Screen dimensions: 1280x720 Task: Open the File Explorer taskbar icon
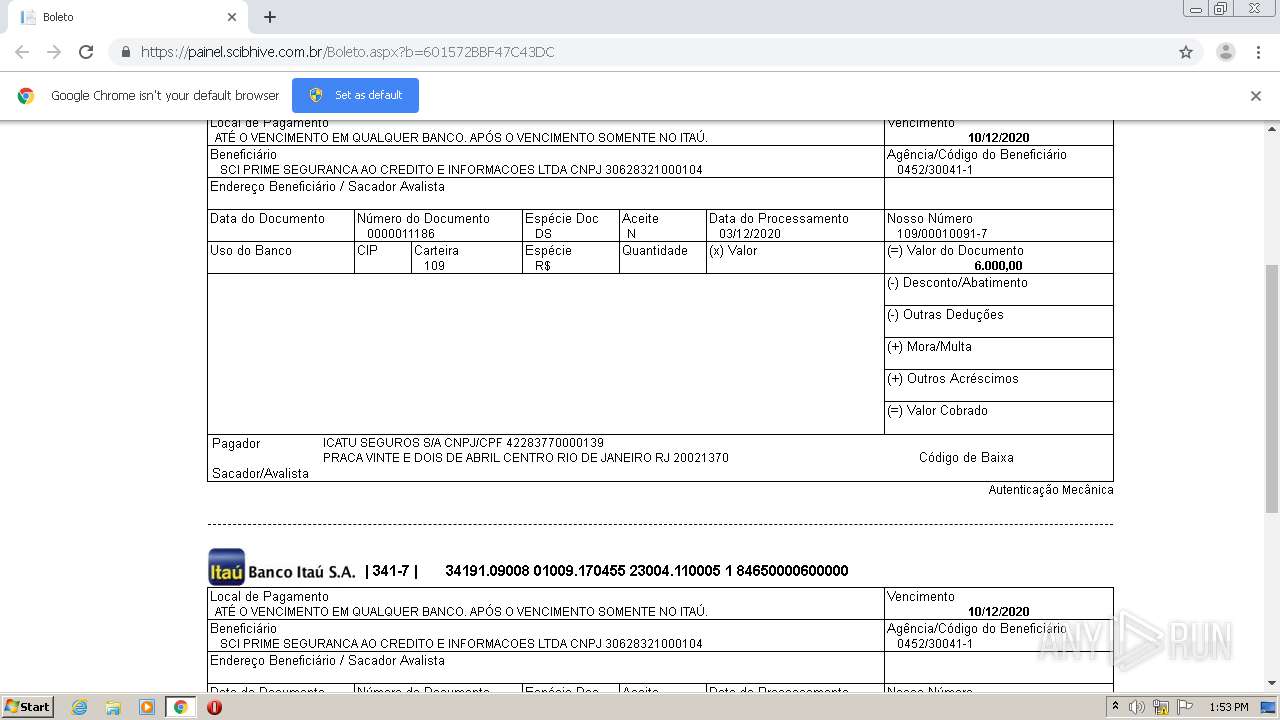click(113, 707)
